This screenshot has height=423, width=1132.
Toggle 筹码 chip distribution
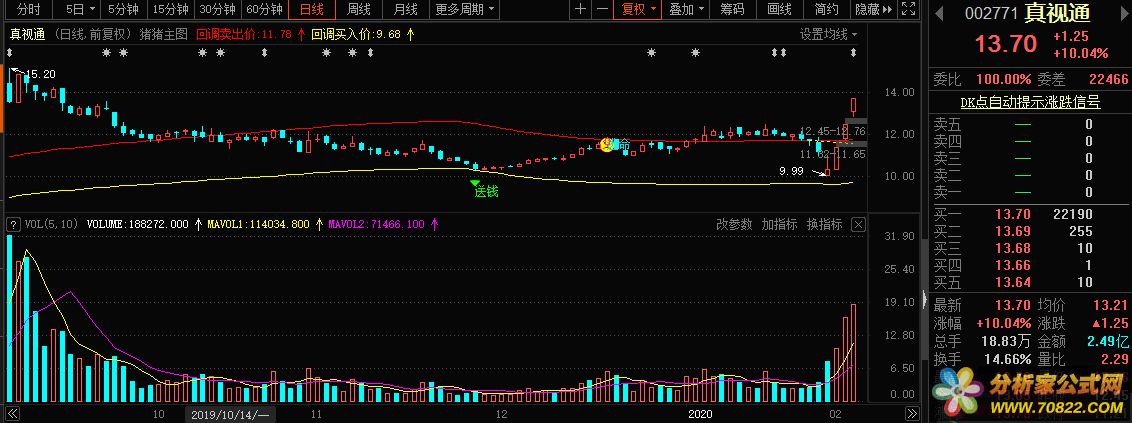point(732,9)
